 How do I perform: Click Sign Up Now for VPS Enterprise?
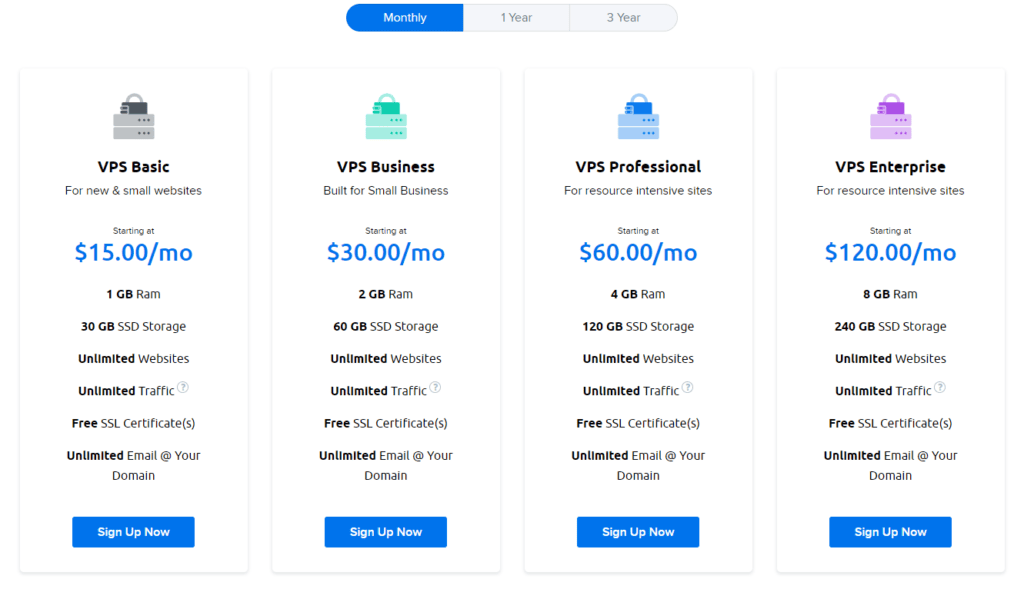890,532
